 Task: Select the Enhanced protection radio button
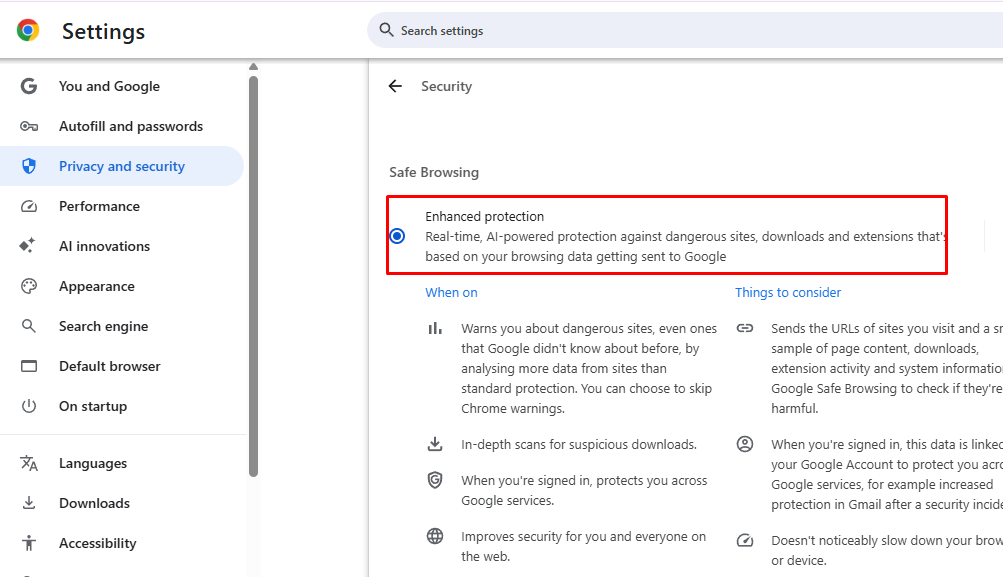pos(398,236)
